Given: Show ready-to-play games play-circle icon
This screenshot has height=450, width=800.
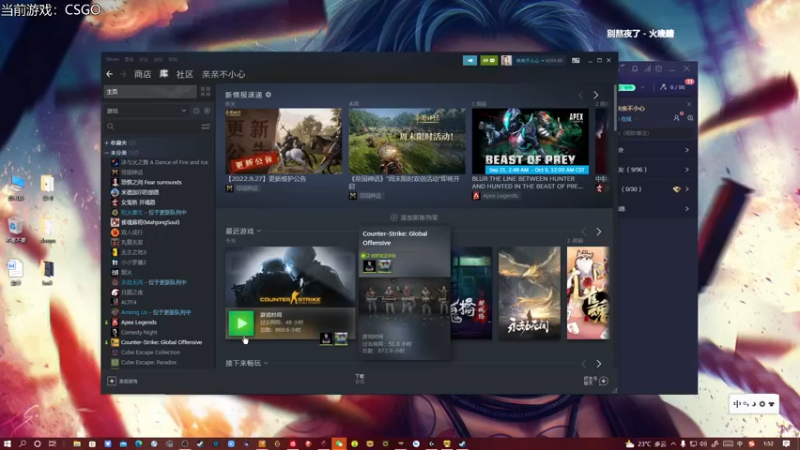Looking at the screenshot, I should pyautogui.click(x=207, y=111).
